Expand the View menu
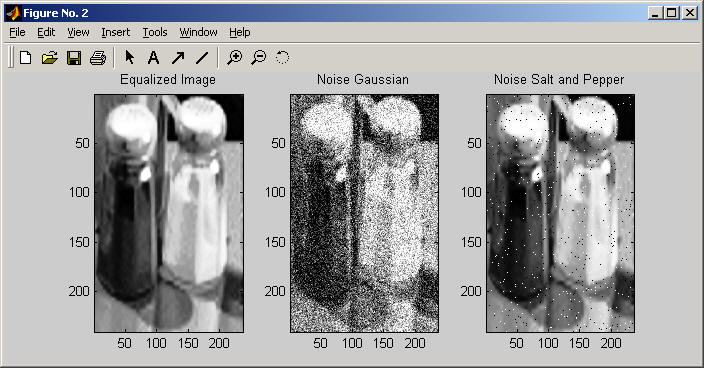 (78, 32)
